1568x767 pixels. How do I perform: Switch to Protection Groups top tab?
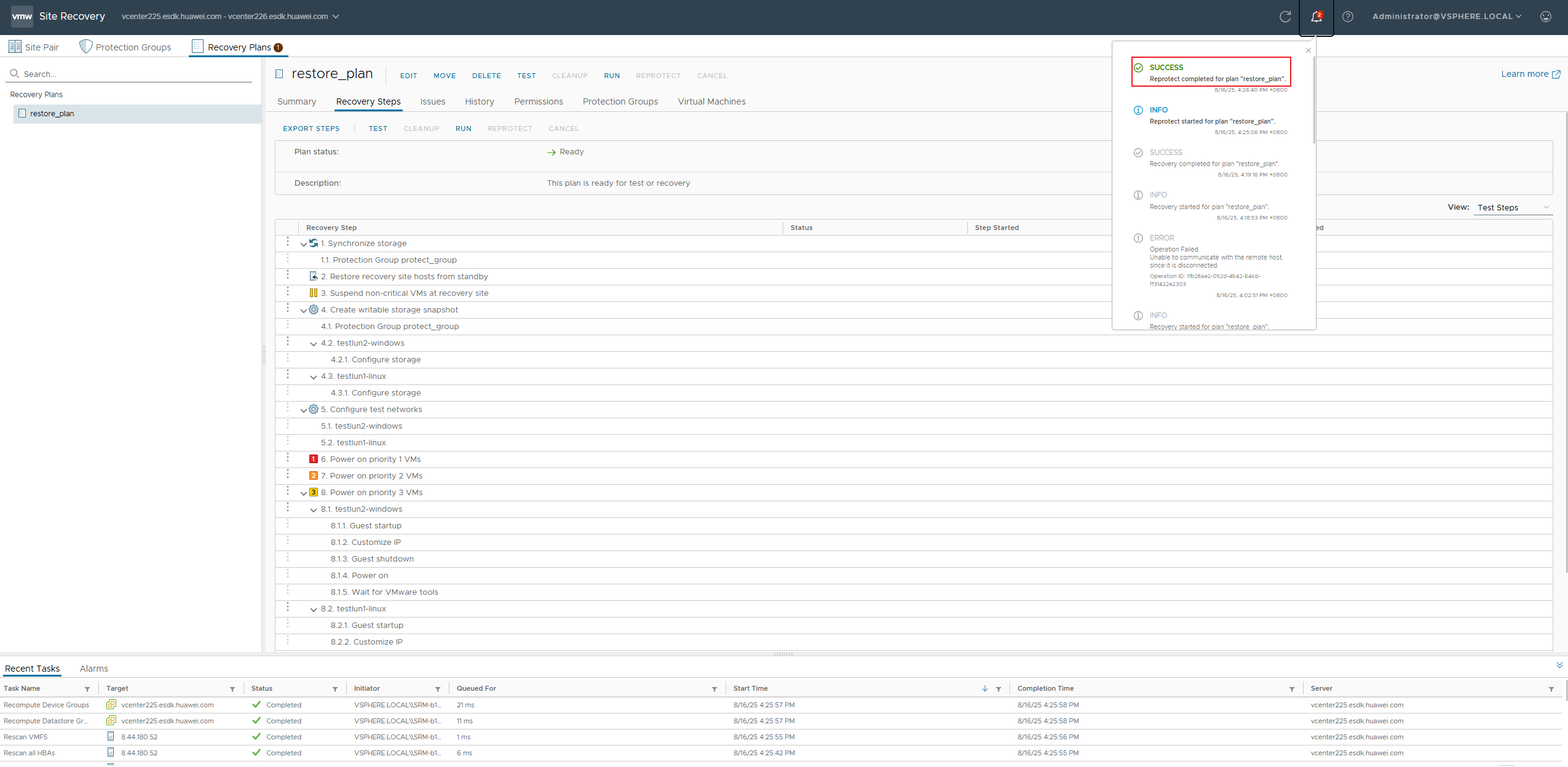pos(125,47)
